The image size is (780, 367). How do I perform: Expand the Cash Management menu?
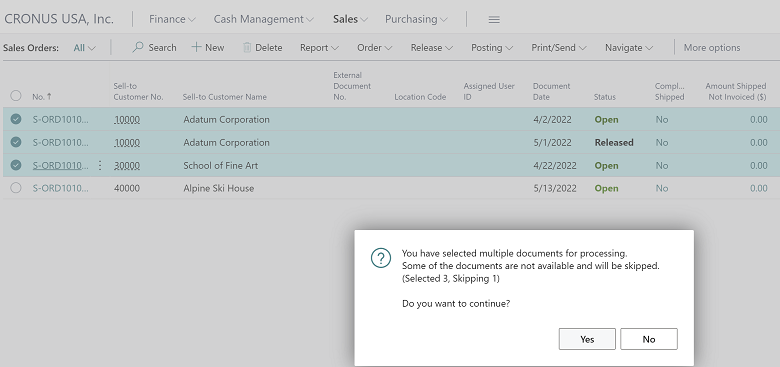tap(264, 19)
